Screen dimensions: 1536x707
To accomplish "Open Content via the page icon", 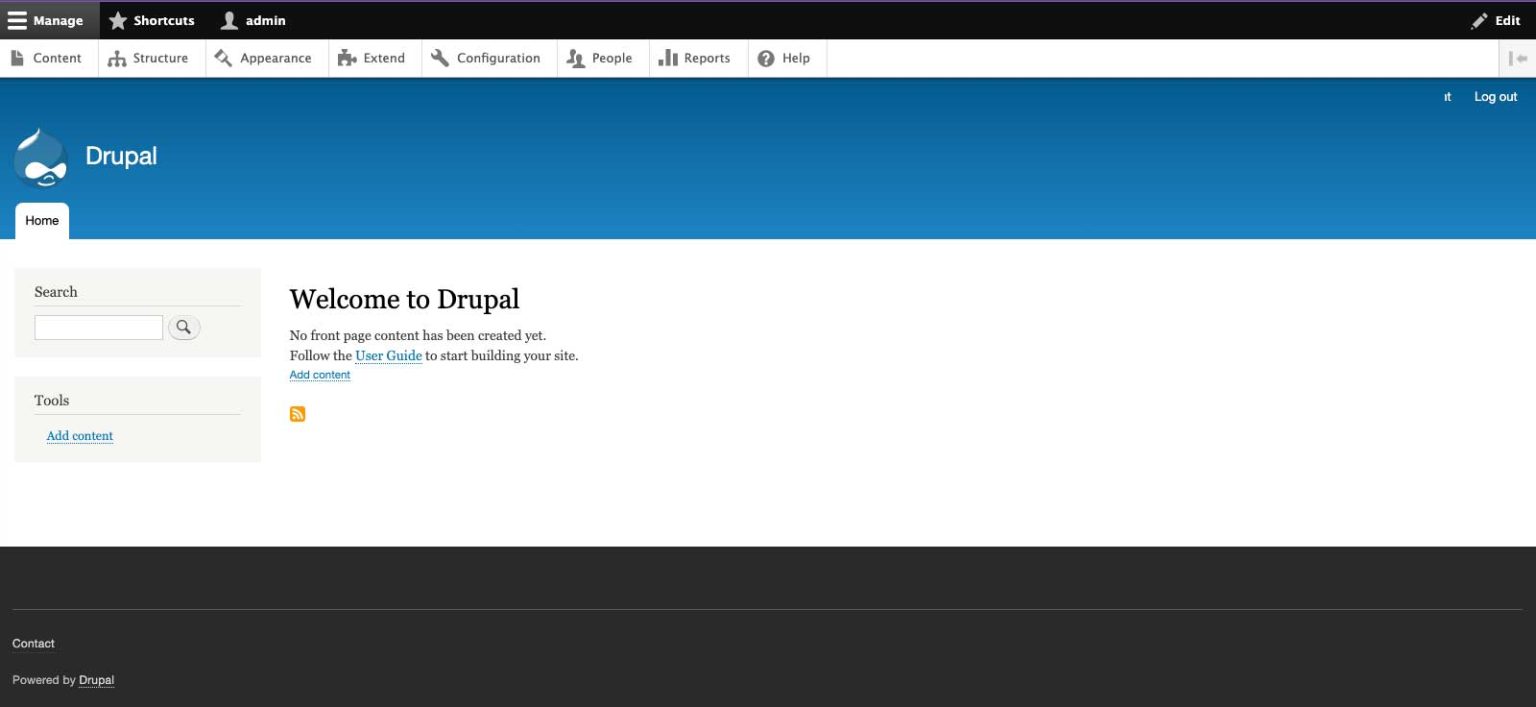I will tap(17, 57).
